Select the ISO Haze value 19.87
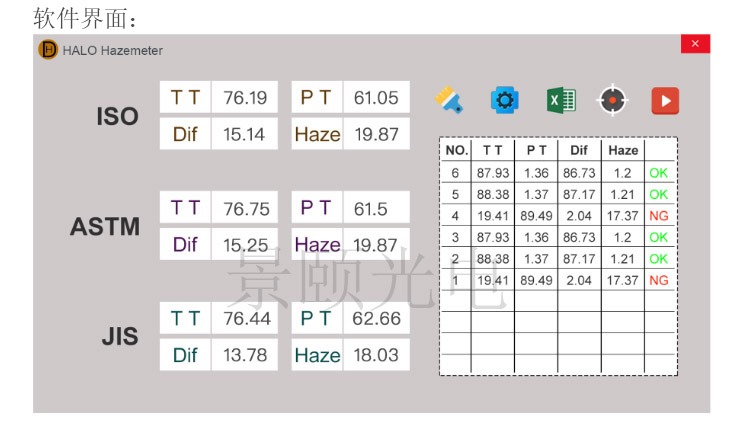Viewport: 750px width, 436px height. point(376,134)
